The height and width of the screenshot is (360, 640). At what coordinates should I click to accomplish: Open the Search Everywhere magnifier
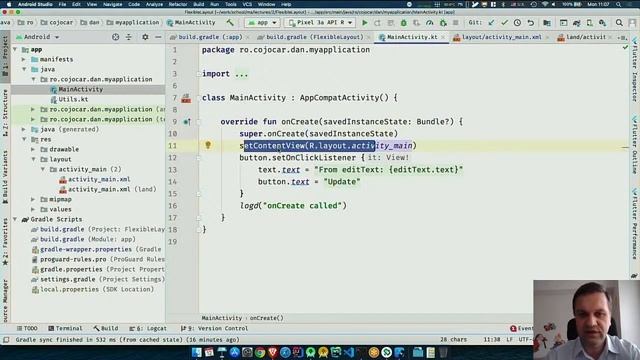619,23
